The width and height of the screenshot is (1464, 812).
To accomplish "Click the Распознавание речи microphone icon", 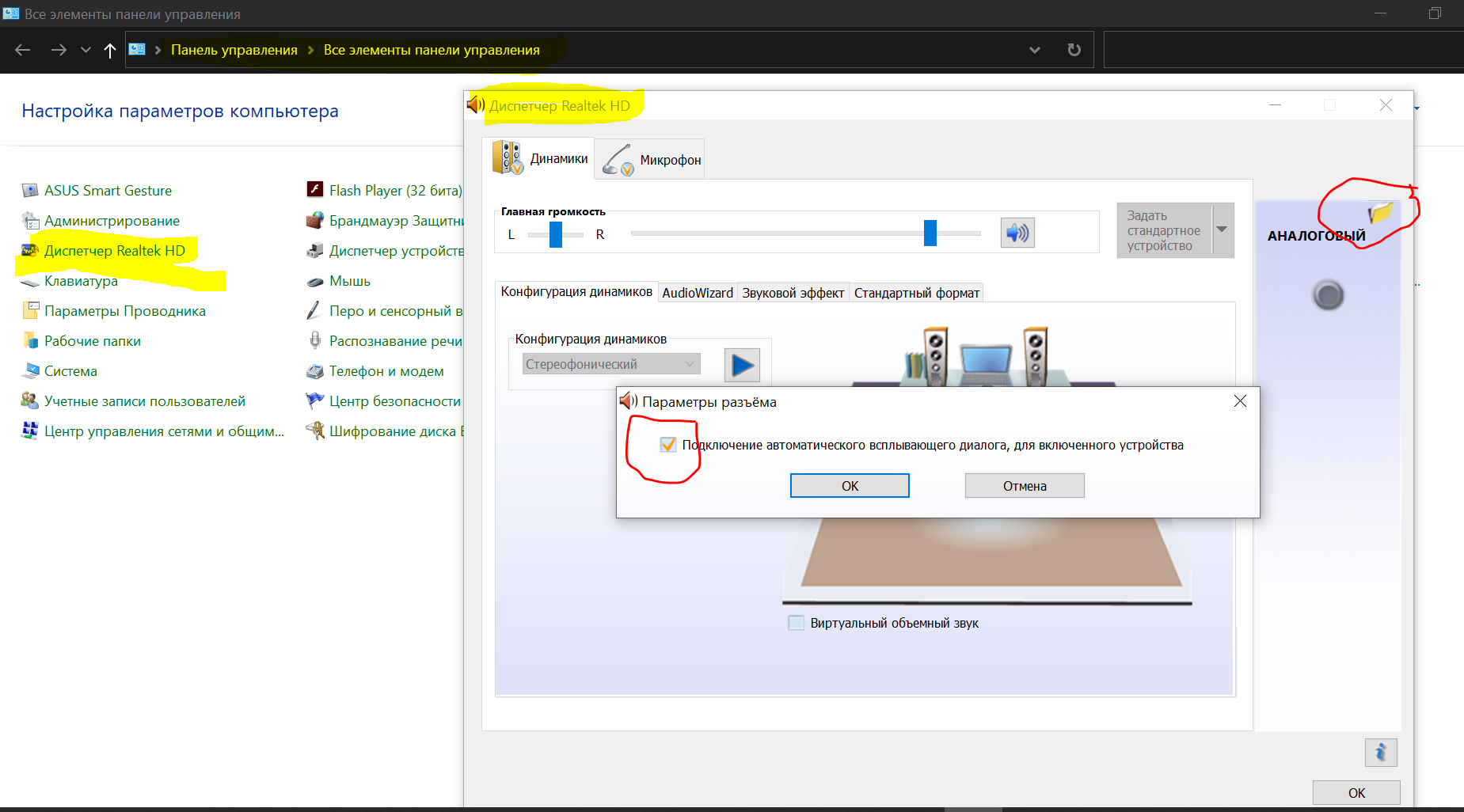I will 315,341.
